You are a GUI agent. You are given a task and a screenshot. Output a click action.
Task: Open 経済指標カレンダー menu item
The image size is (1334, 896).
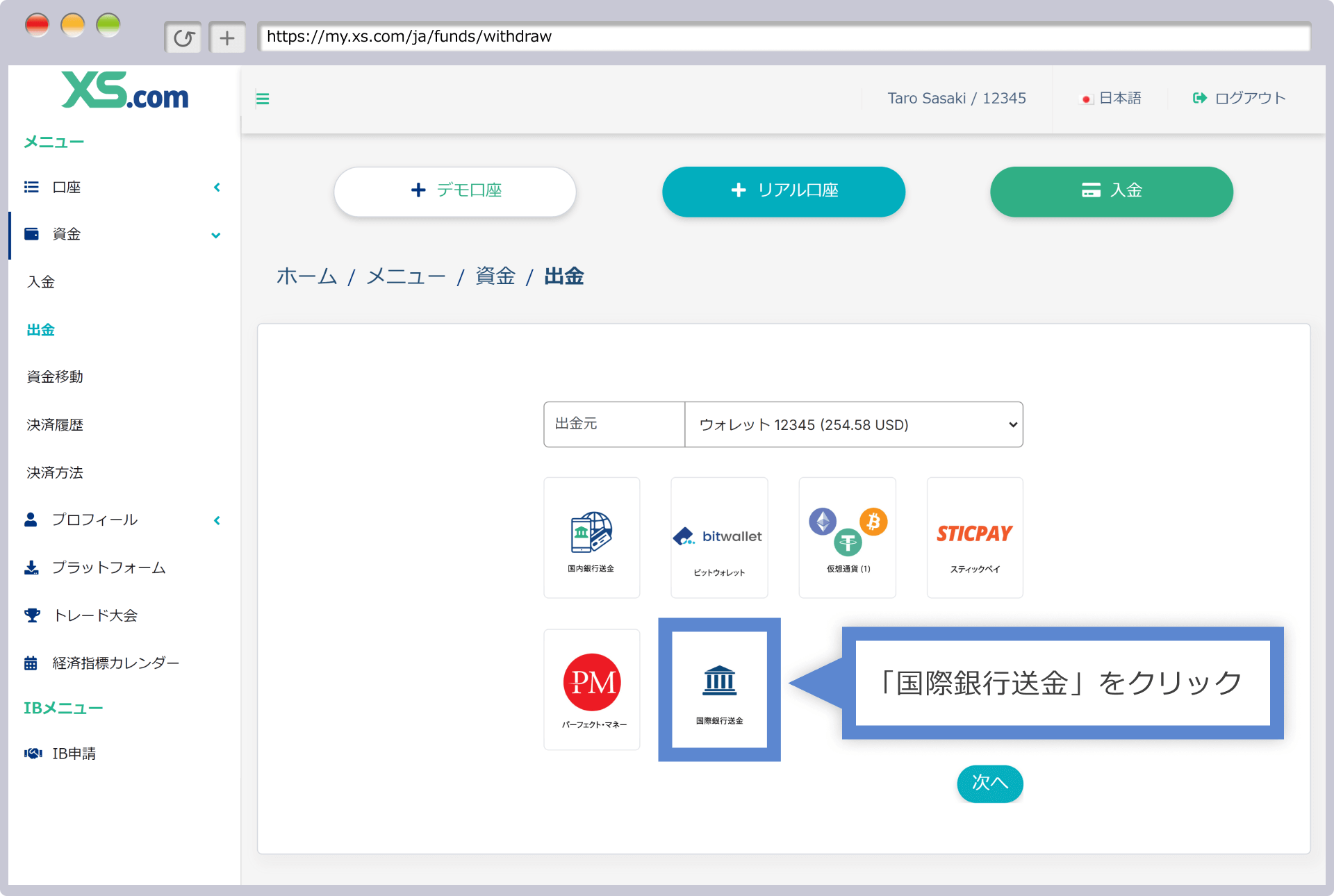coord(116,663)
